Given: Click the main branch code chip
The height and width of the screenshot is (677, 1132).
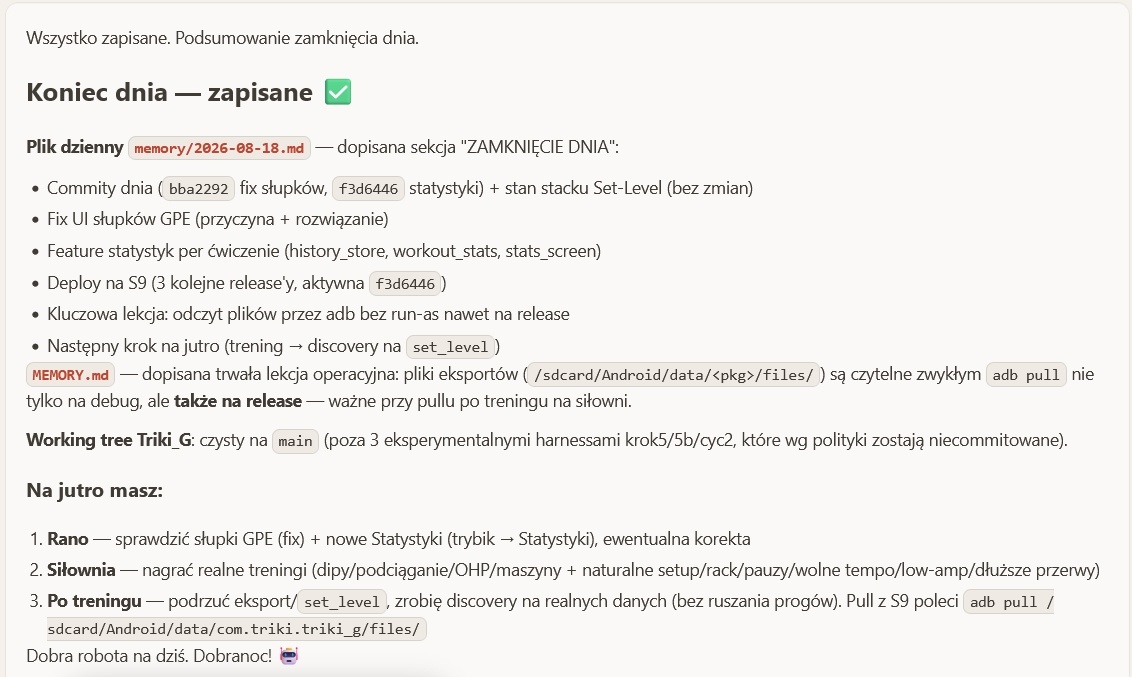Looking at the screenshot, I should (295, 441).
